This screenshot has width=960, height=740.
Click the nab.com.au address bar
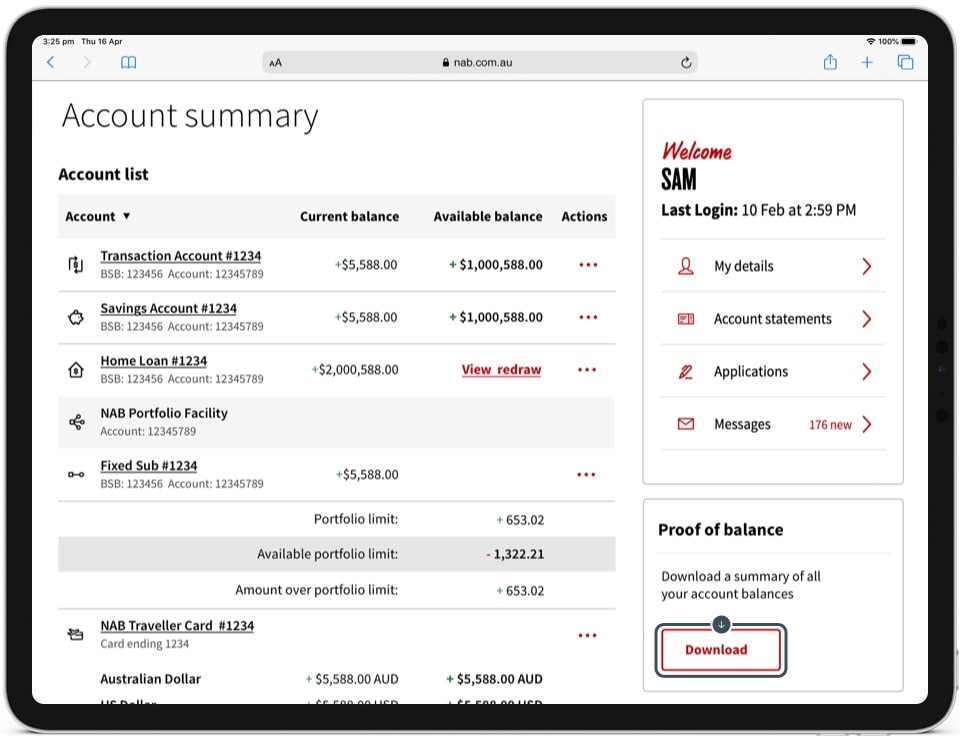coord(479,62)
